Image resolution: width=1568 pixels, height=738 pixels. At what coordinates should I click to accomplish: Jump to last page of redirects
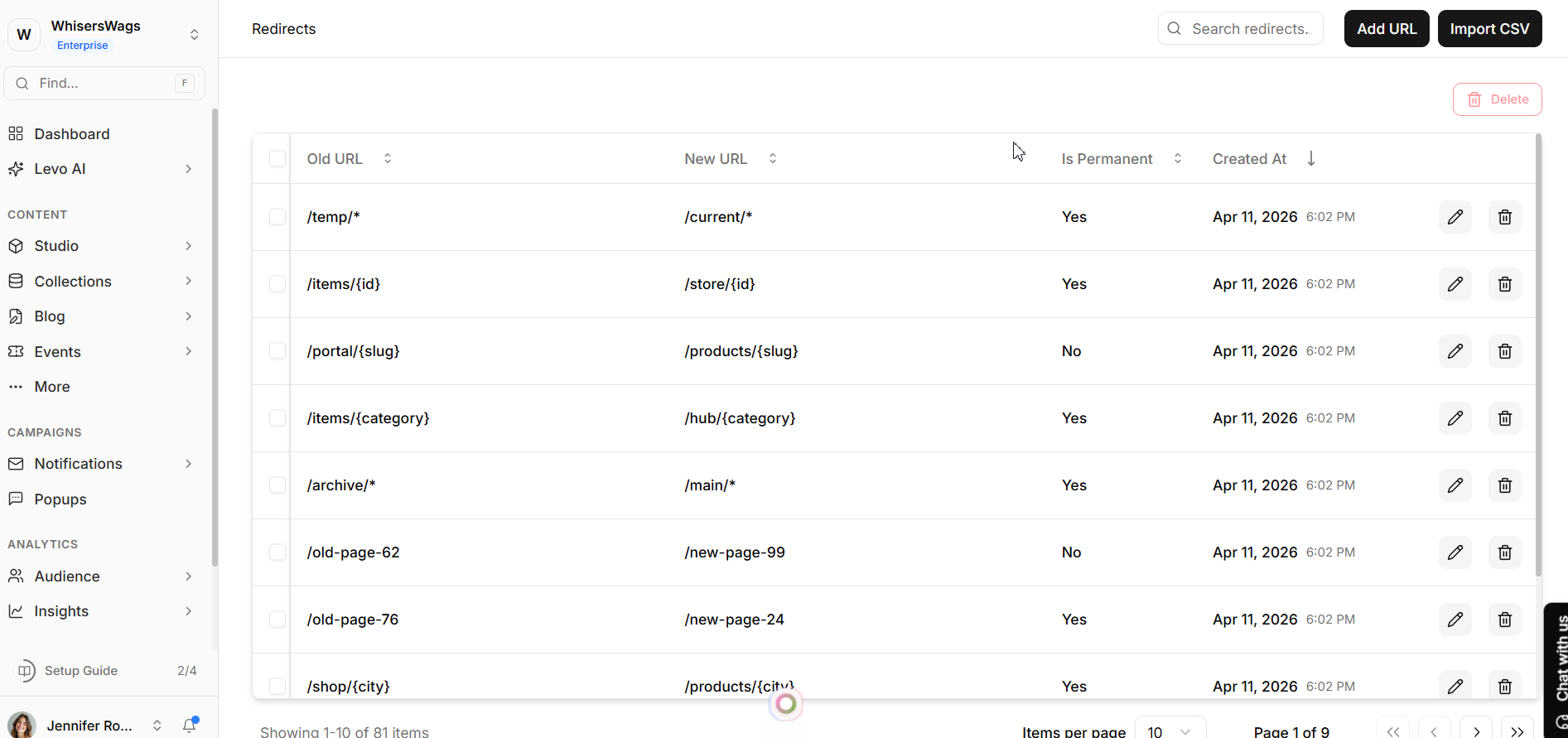tap(1517, 731)
